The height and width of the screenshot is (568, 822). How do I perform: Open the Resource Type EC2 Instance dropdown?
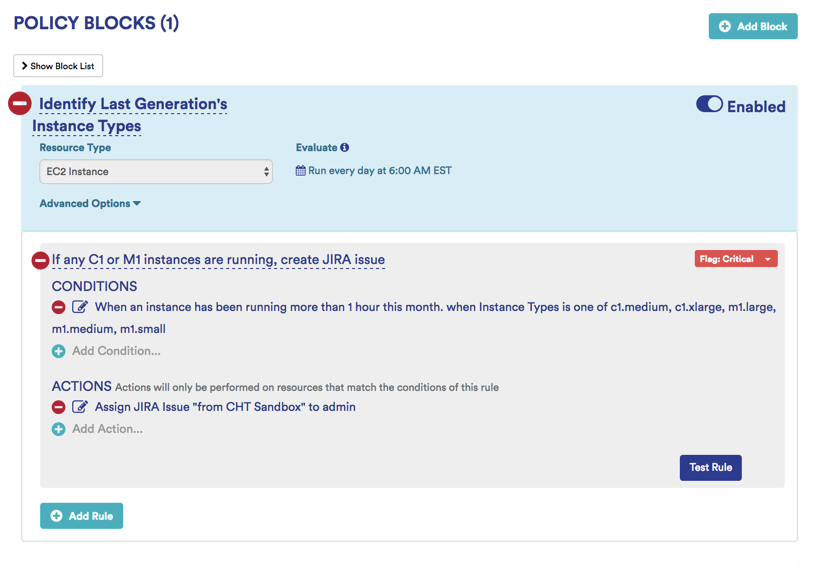[x=156, y=172]
